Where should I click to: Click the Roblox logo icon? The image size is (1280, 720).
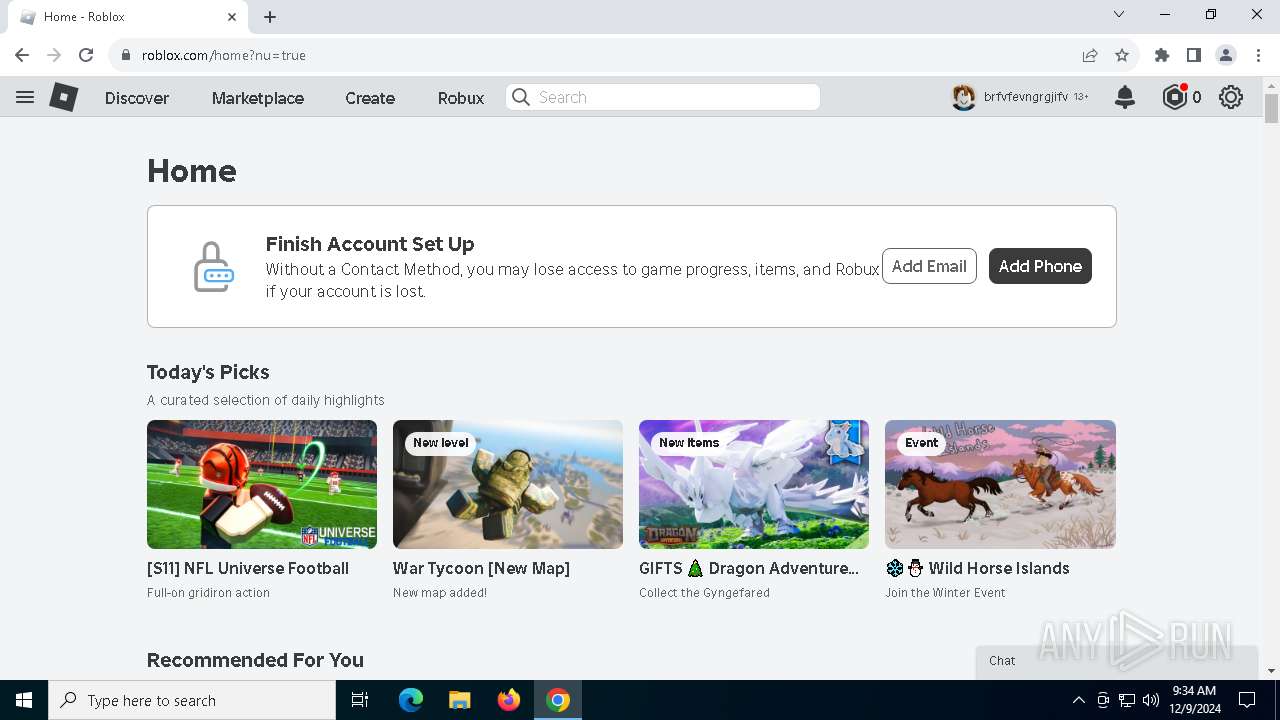[x=64, y=97]
